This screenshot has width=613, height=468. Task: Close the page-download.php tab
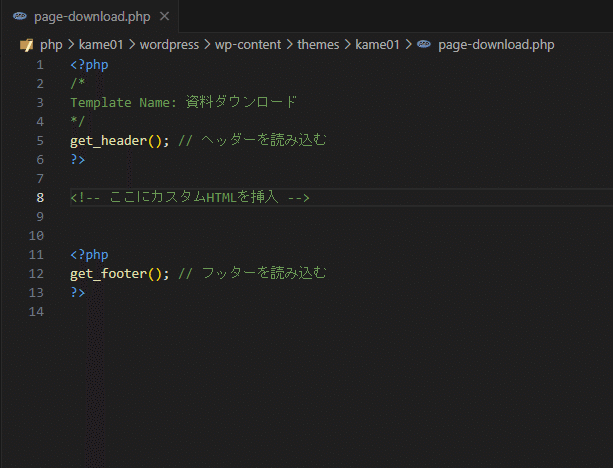point(165,16)
